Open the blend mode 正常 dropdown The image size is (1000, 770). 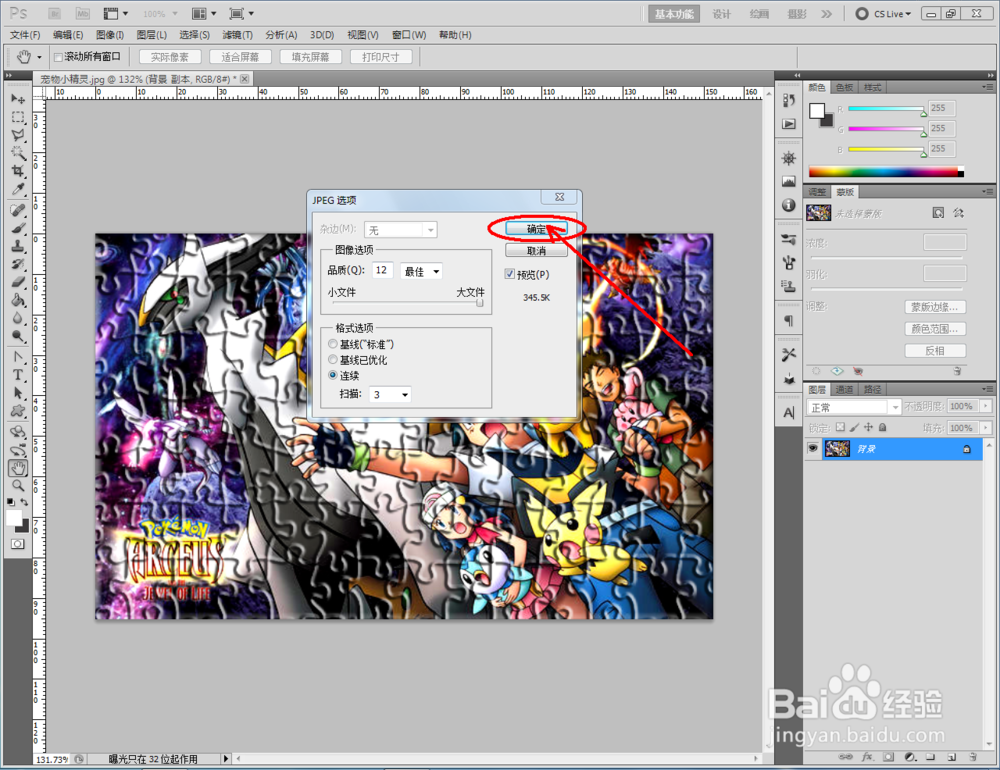click(853, 407)
